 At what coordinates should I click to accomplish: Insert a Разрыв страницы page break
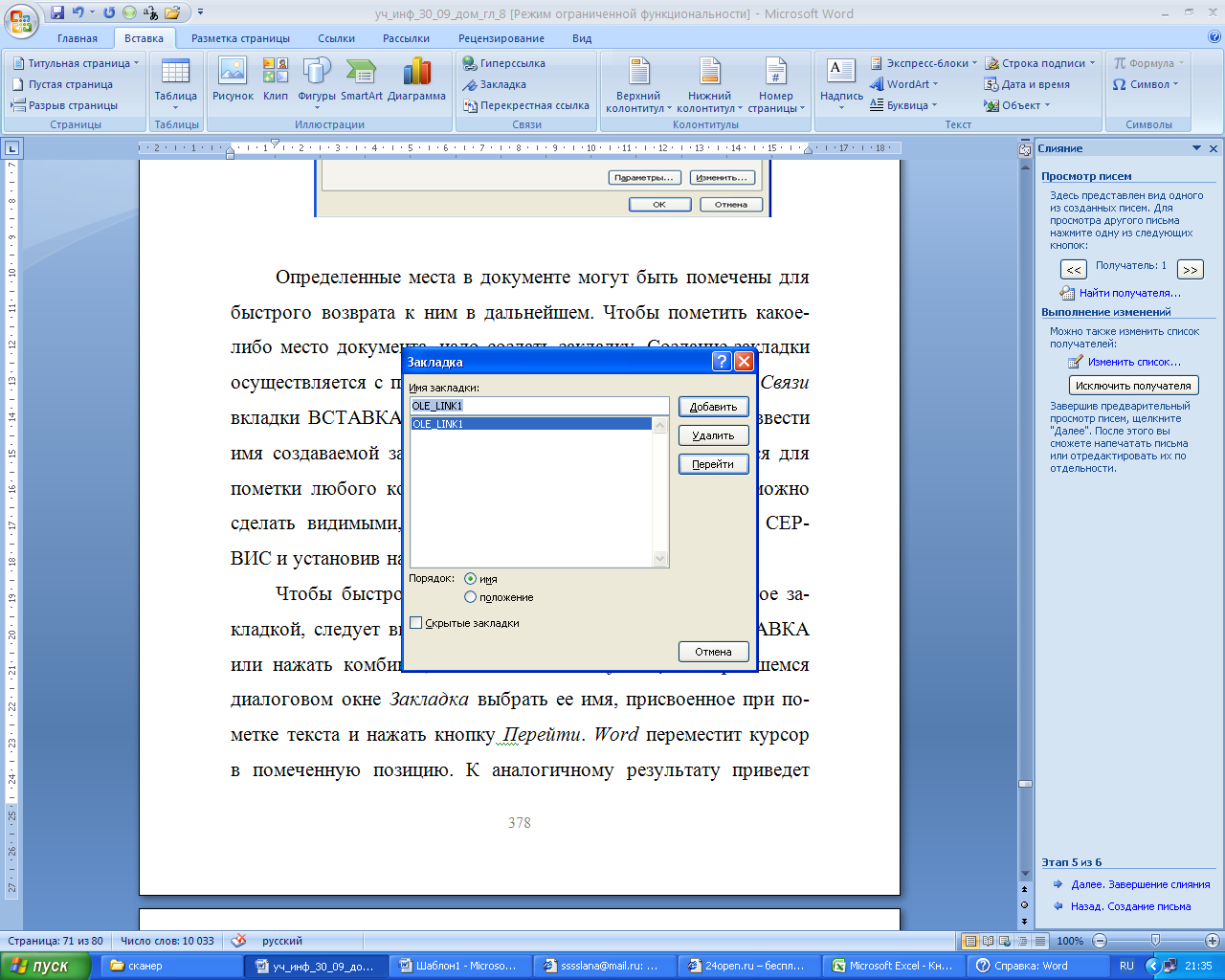point(65,105)
